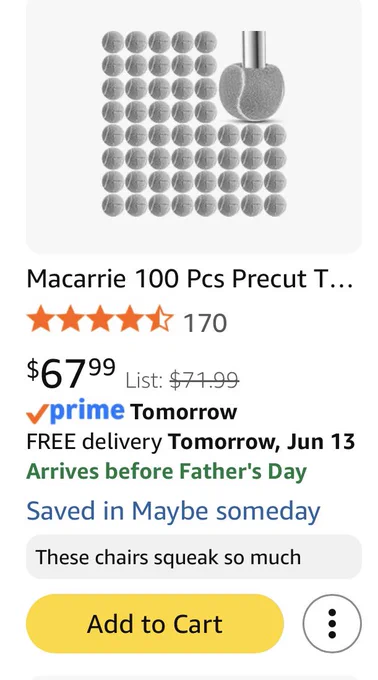Click the Add to Cart button
378x680 pixels.
tap(155, 623)
